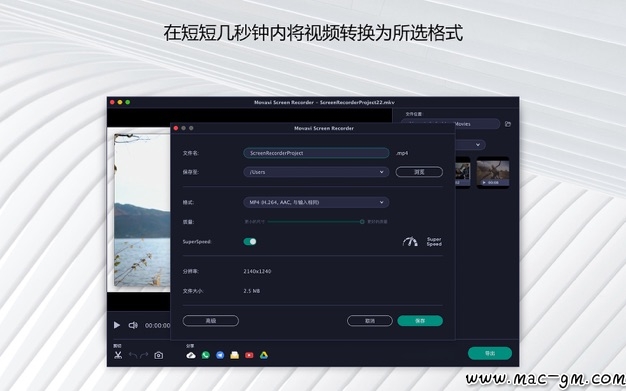This screenshot has height=391, width=626.
Task: Share to WhatsApp icon
Action: tap(206, 355)
